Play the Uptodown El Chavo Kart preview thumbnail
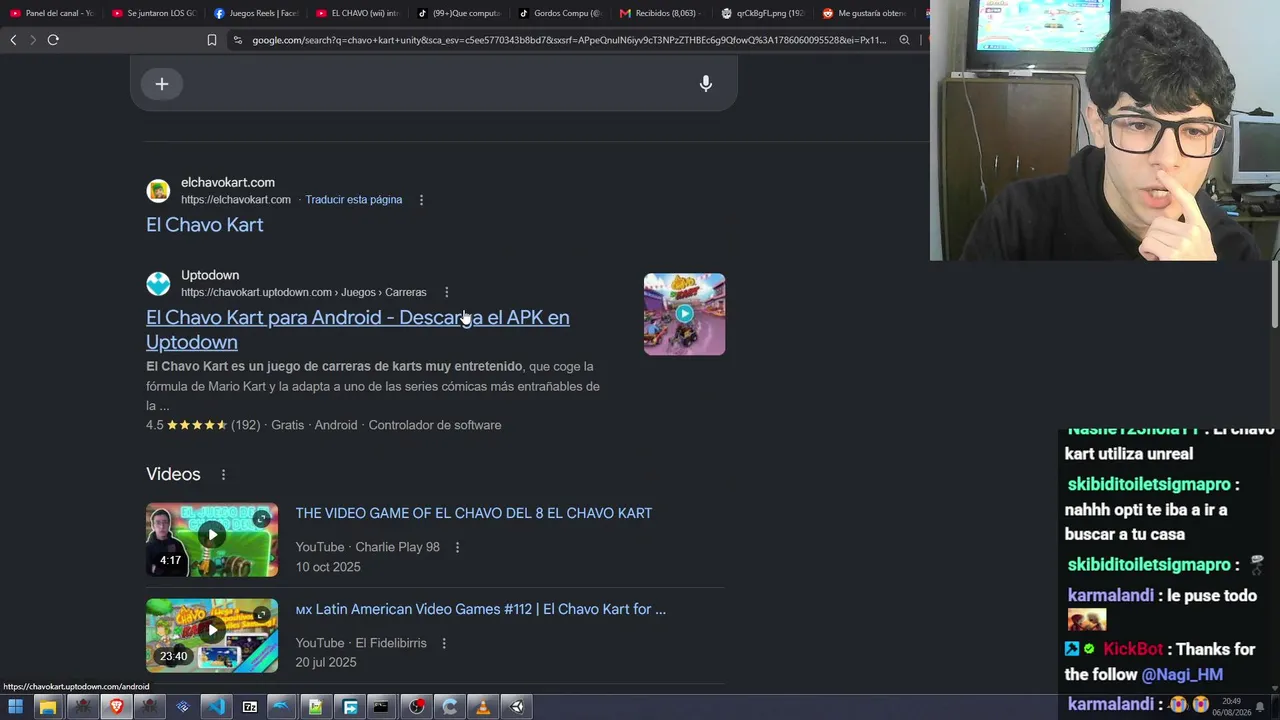The height and width of the screenshot is (720, 1280). pyautogui.click(x=685, y=314)
